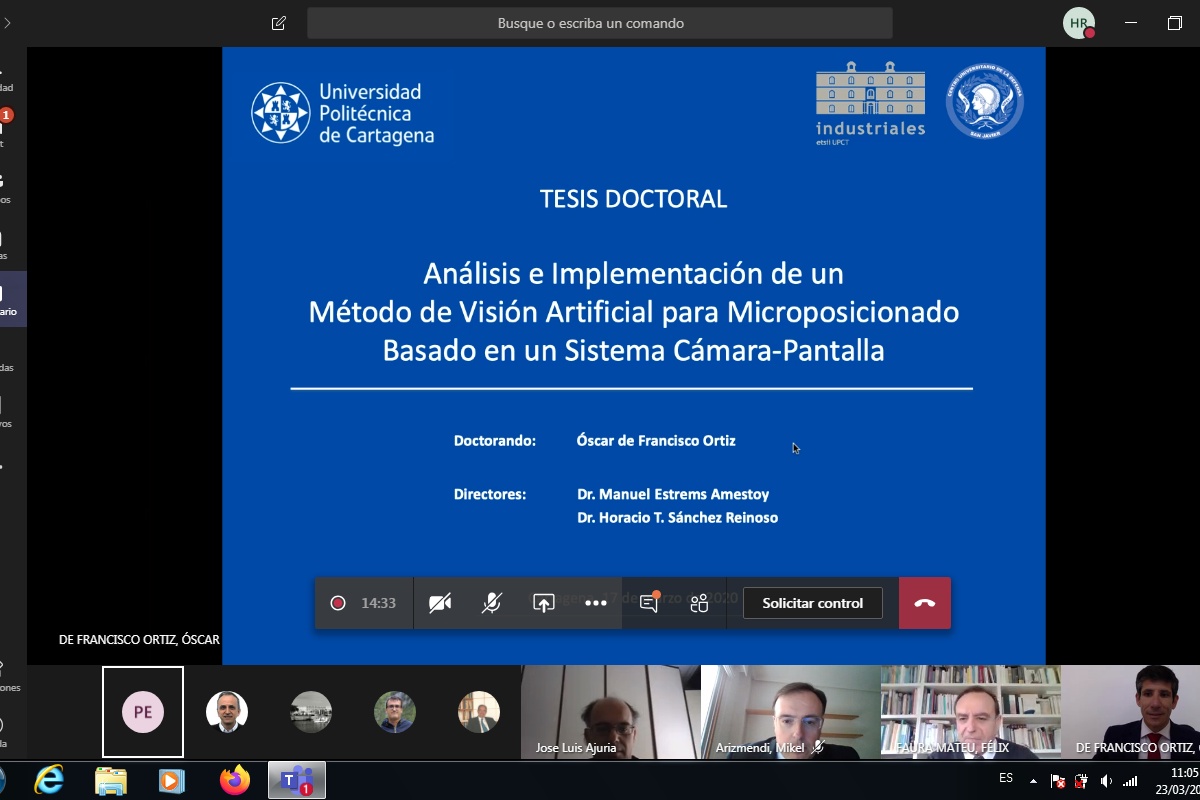Click the red recording indicator
Image resolution: width=1200 pixels, height=800 pixels.
click(x=338, y=603)
